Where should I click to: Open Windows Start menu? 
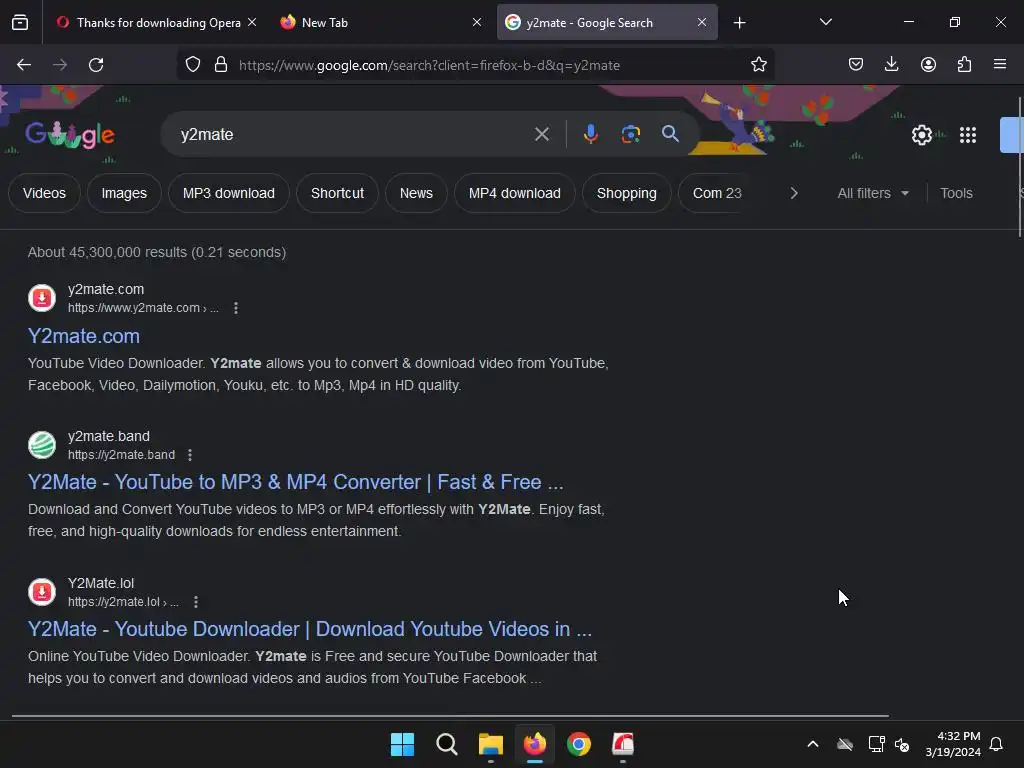[x=402, y=744]
